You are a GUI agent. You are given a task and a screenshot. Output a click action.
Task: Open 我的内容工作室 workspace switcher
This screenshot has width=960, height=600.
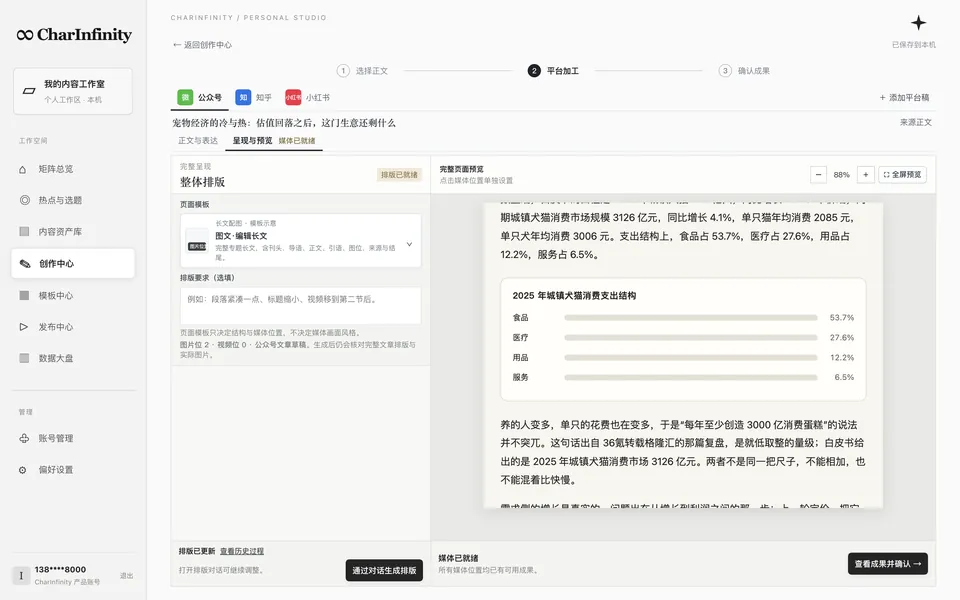tap(73, 91)
